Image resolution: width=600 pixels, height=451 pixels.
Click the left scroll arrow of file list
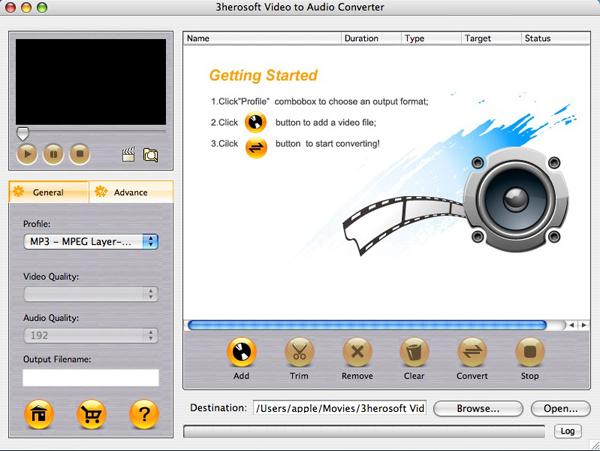point(572,325)
